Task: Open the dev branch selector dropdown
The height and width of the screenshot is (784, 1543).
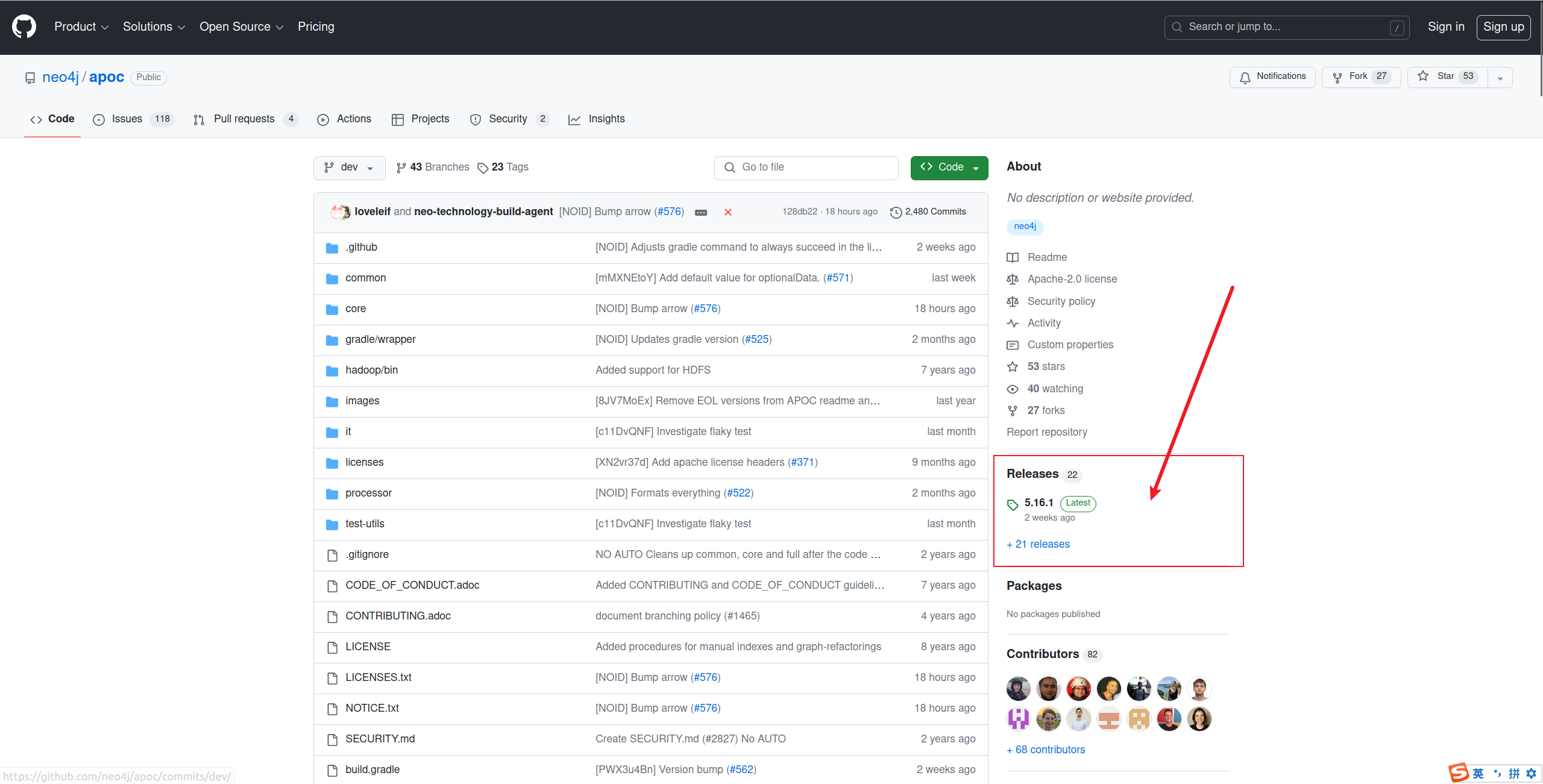Action: (x=349, y=168)
